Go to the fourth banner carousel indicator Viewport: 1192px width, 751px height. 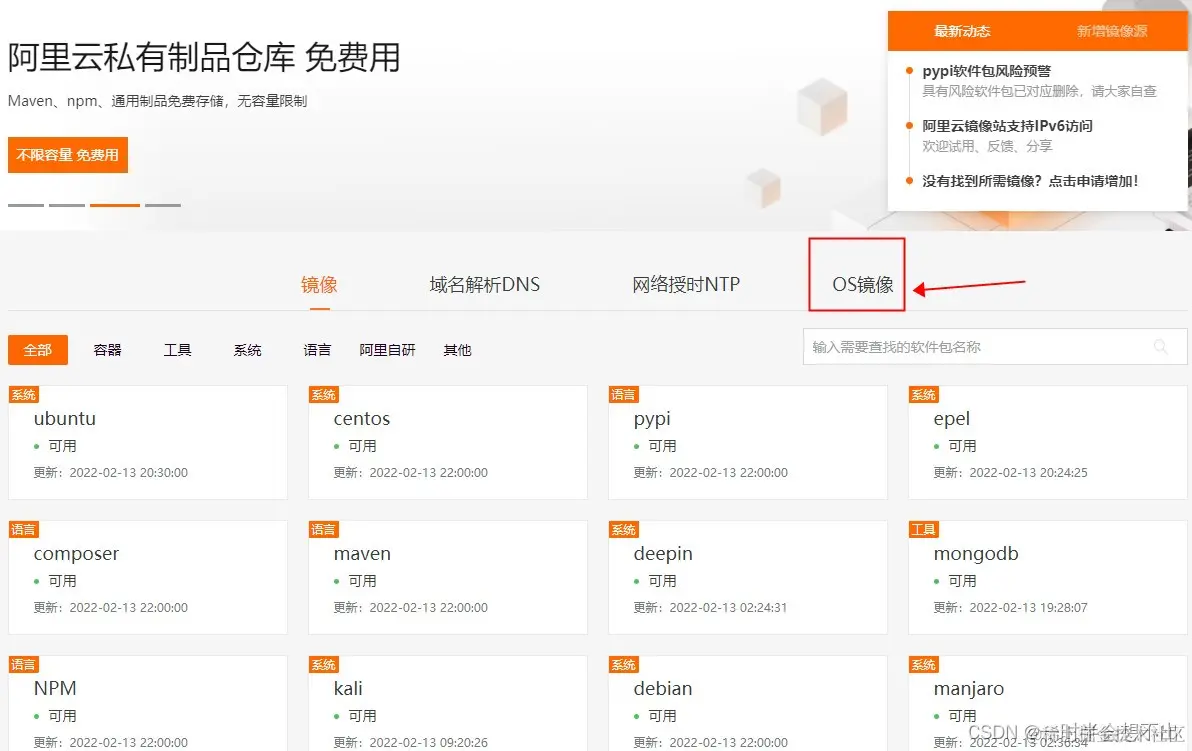[163, 204]
